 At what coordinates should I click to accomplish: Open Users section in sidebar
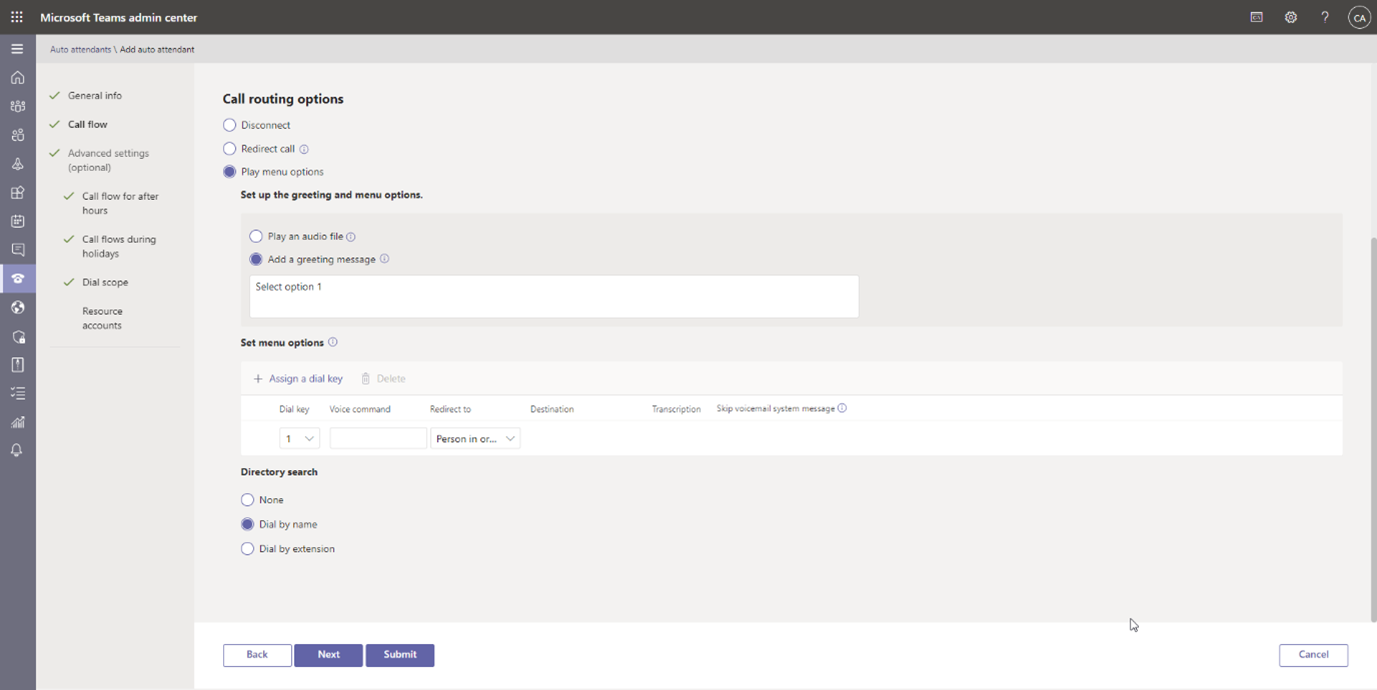click(x=17, y=135)
